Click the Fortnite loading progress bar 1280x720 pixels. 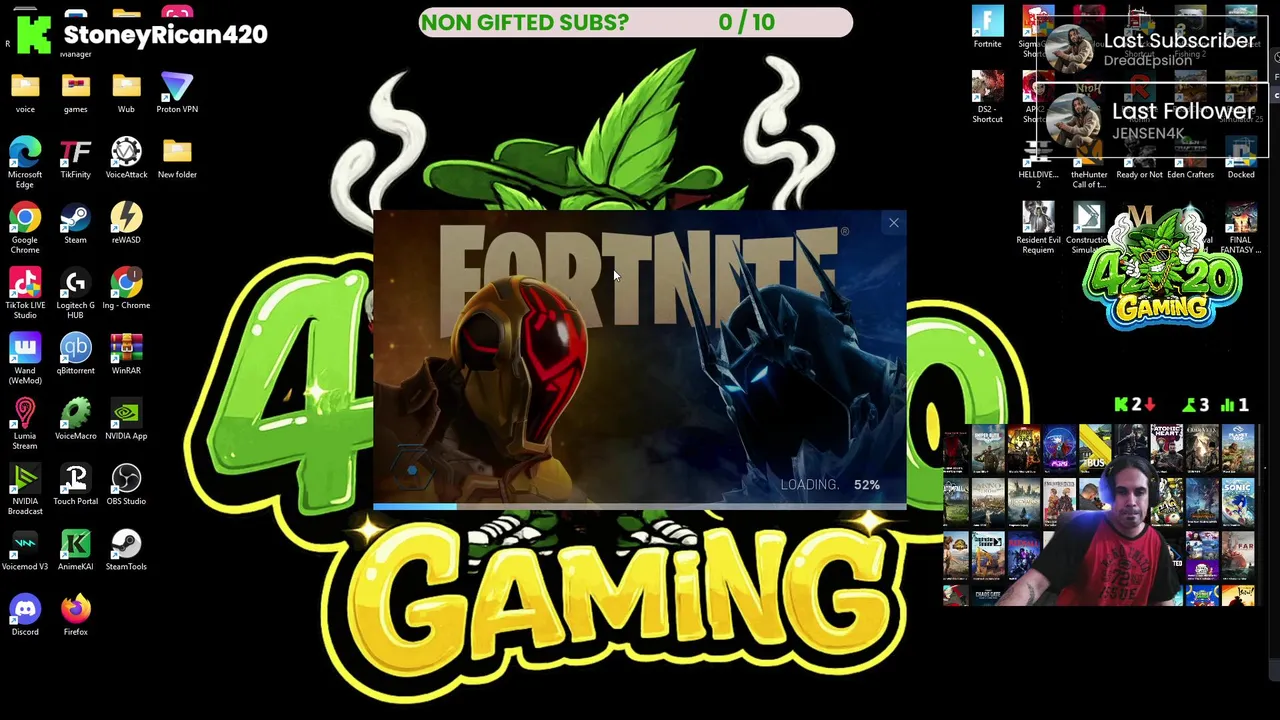pyautogui.click(x=640, y=507)
